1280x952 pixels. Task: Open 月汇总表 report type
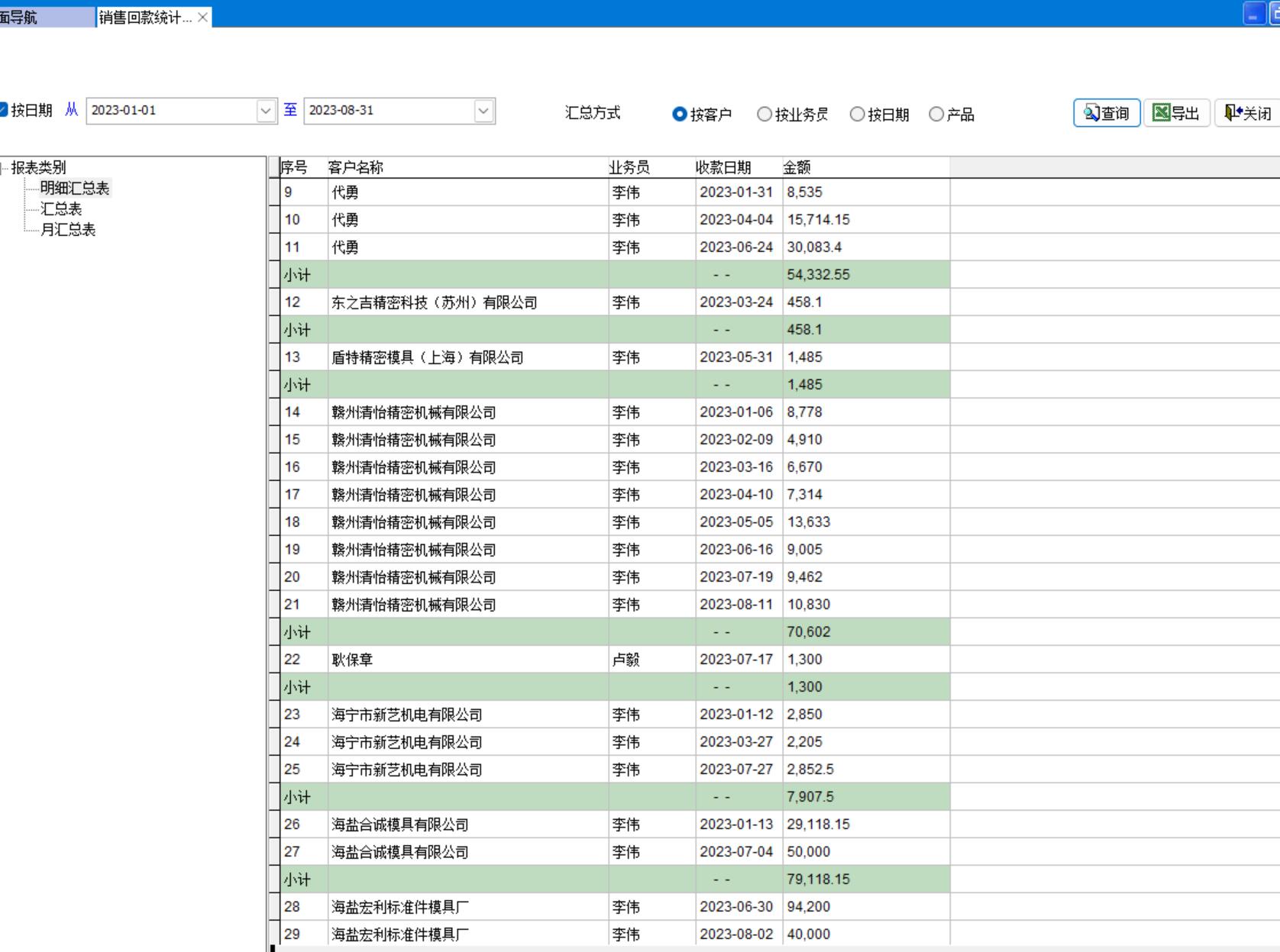(x=68, y=229)
